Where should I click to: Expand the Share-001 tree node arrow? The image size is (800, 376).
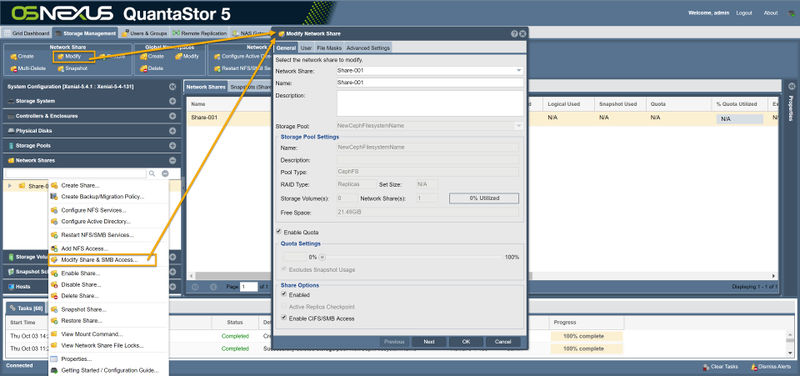tap(9, 186)
